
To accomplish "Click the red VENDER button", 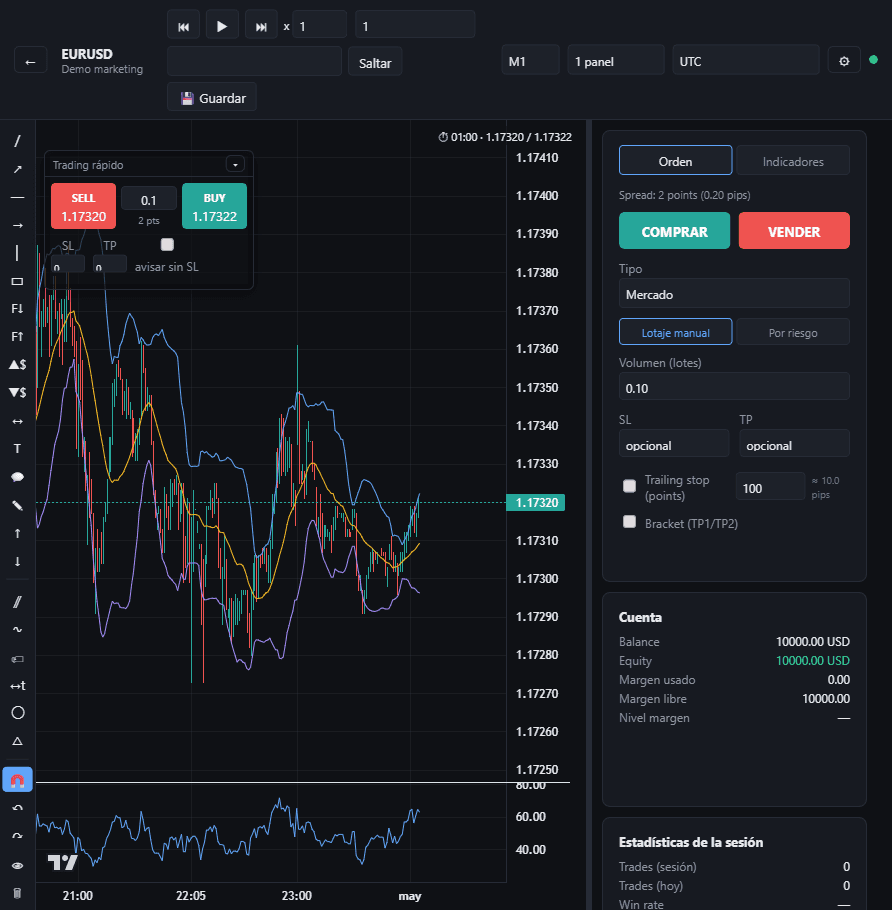I will coord(794,231).
